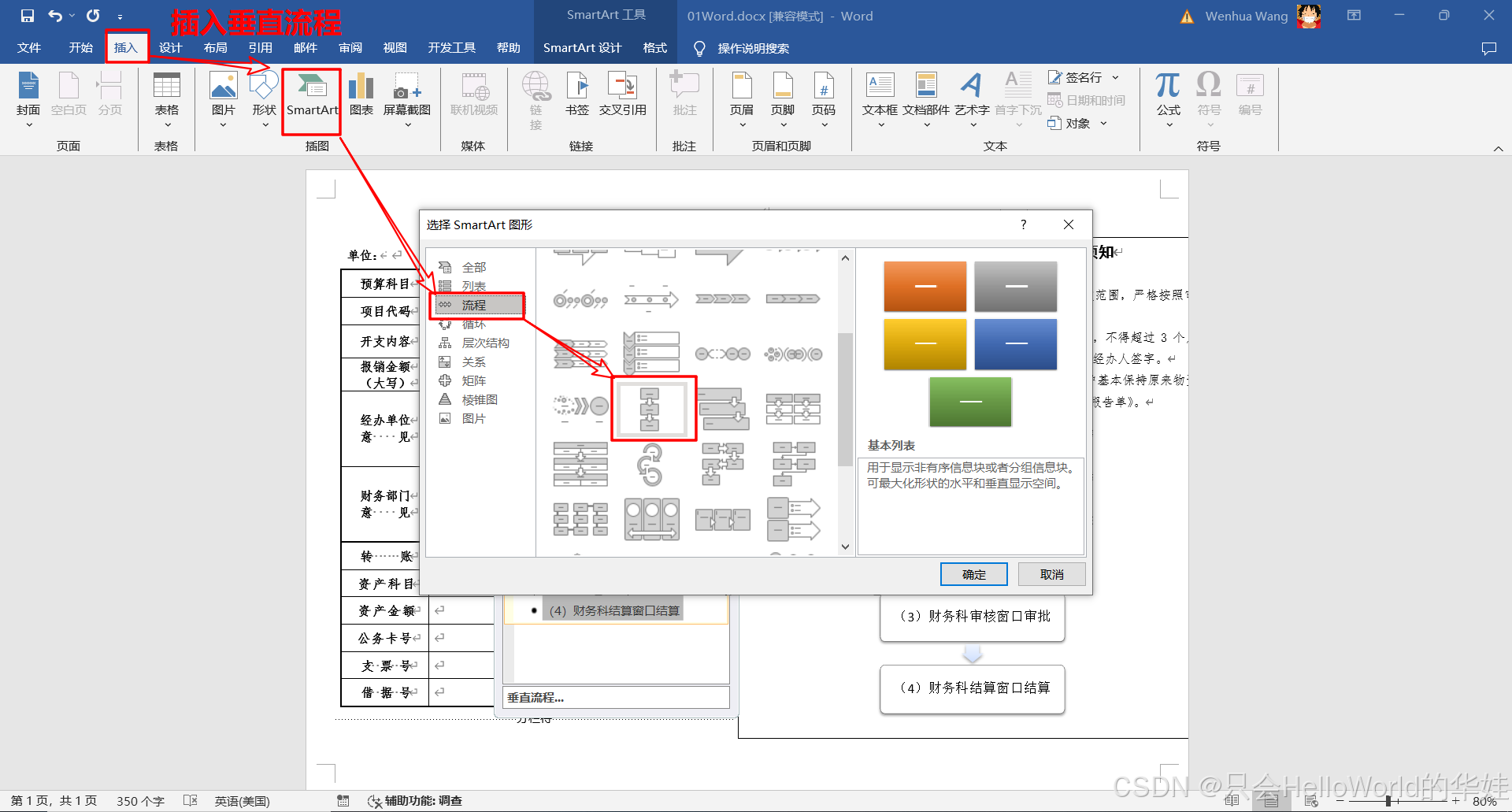The width and height of the screenshot is (1512, 812).
Task: Click the 辅助功能: 调查 accessibility status
Action: click(x=415, y=801)
